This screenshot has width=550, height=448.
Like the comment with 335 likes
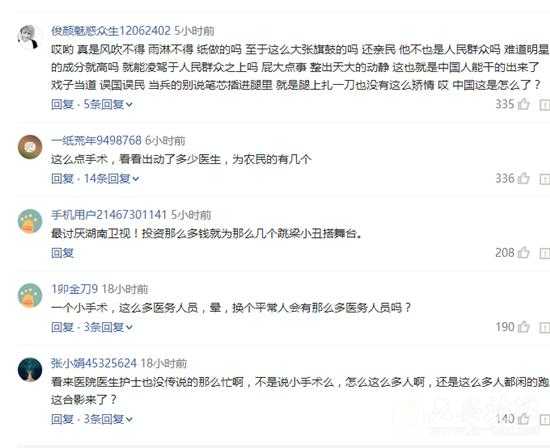[523, 104]
